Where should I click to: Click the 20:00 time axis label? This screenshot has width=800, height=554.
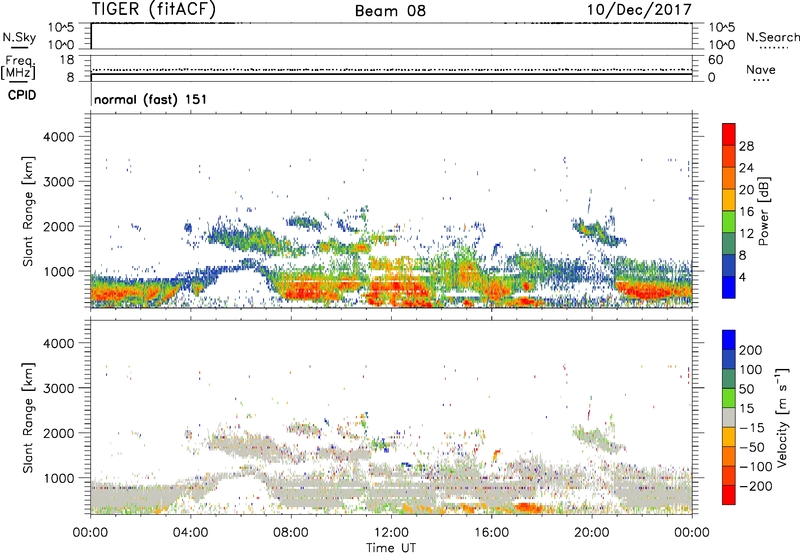592,533
